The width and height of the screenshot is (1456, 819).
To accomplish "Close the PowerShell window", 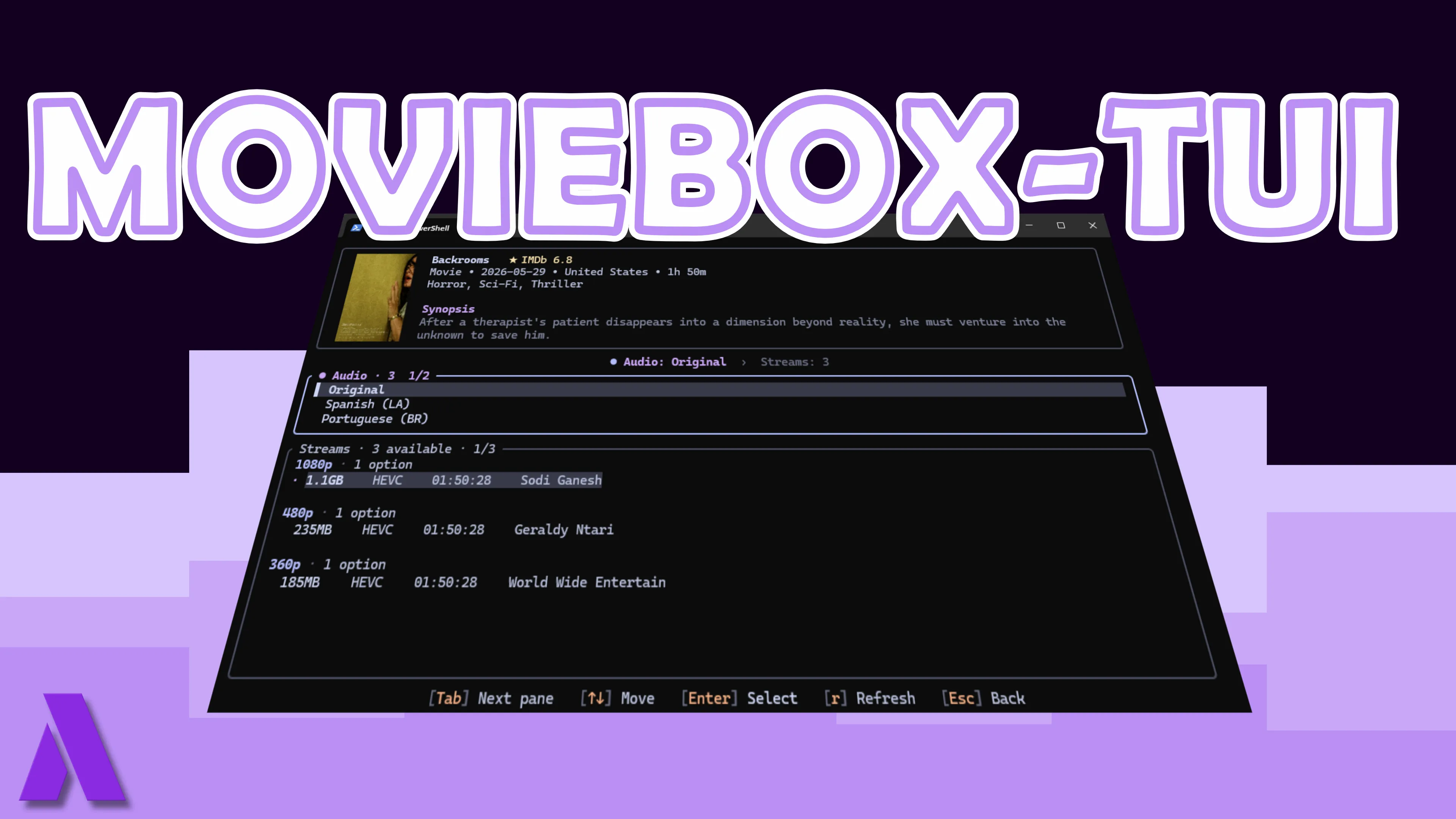I will tap(1092, 225).
